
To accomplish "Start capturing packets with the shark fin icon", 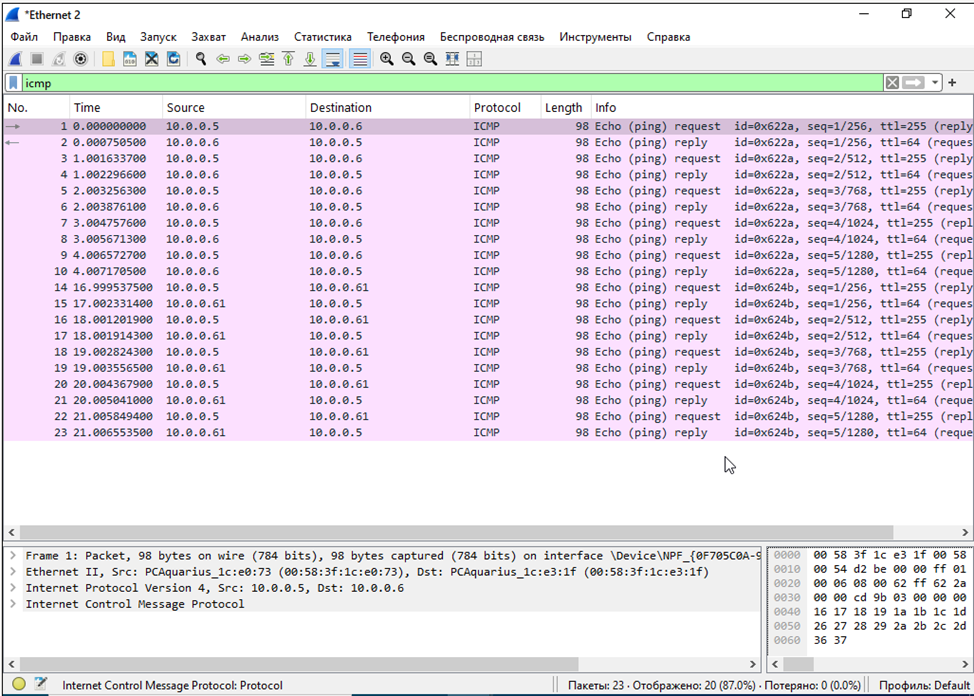I will point(16,59).
